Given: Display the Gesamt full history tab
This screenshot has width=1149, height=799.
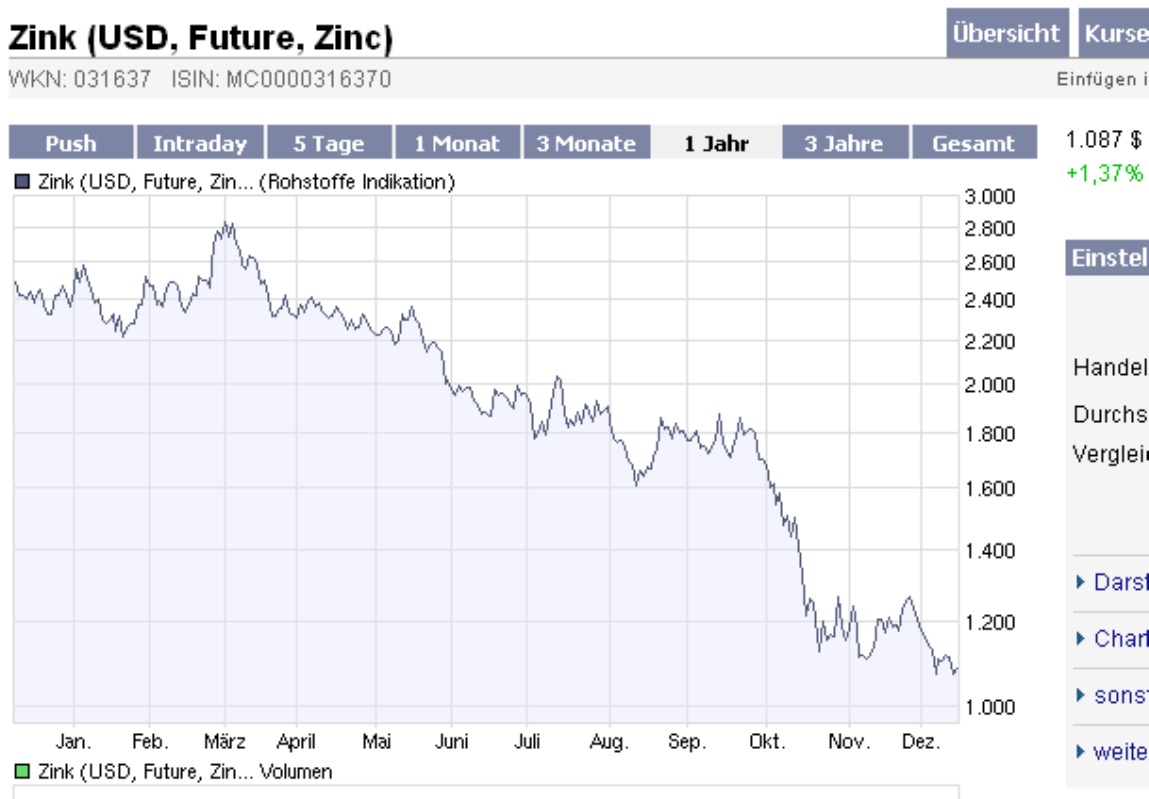Looking at the screenshot, I should pyautogui.click(x=973, y=143).
